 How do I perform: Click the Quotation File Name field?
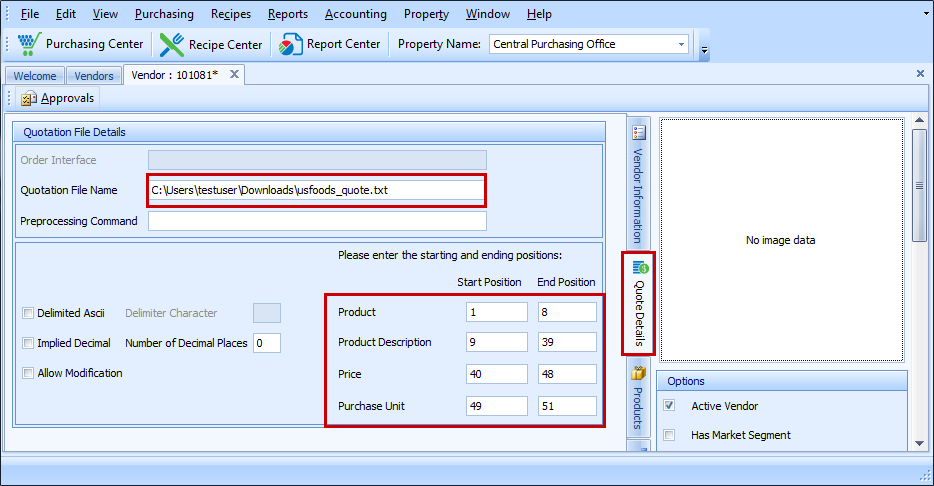[x=316, y=190]
